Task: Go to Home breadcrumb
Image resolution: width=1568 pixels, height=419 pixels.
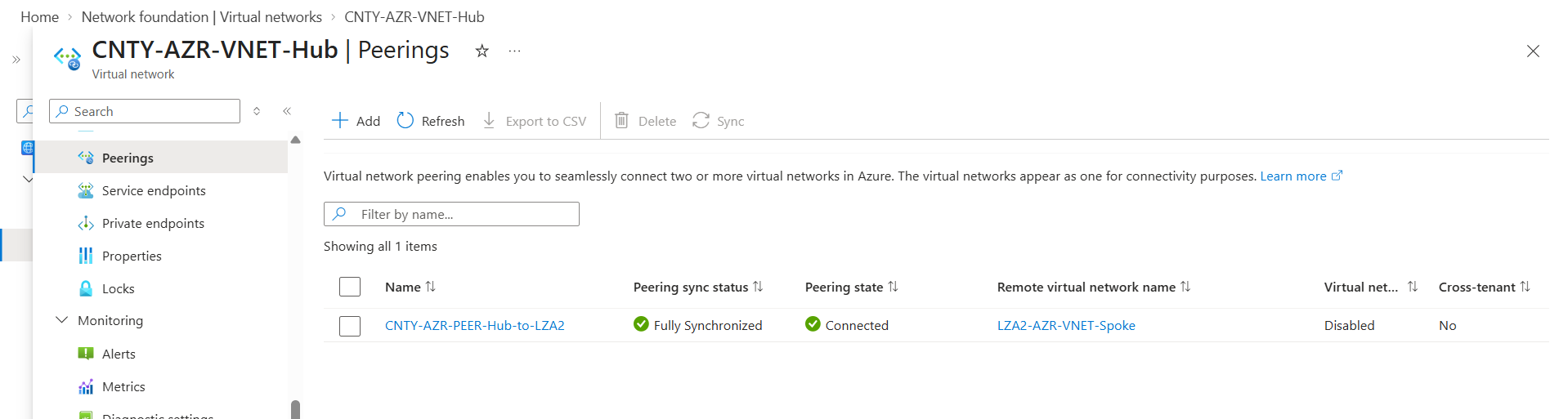Action: pos(39,16)
